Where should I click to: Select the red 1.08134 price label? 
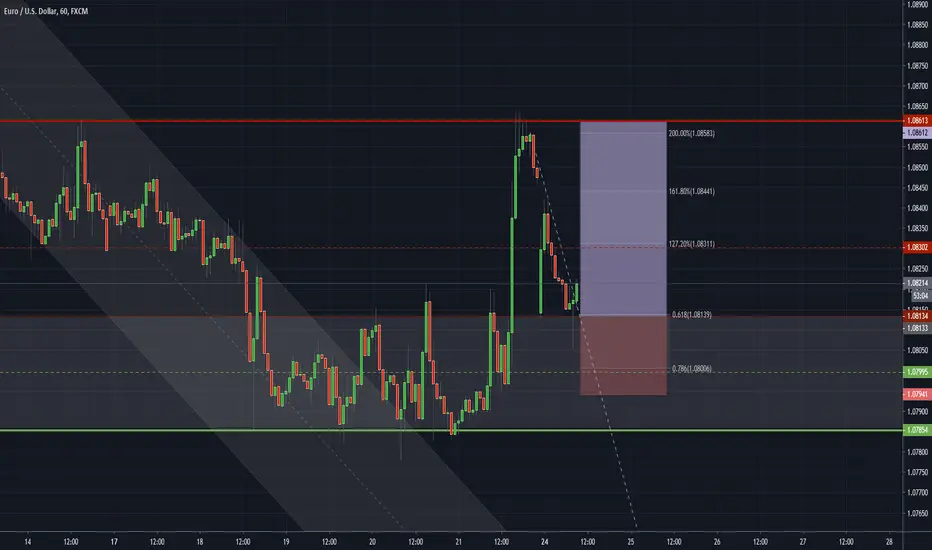coord(917,316)
